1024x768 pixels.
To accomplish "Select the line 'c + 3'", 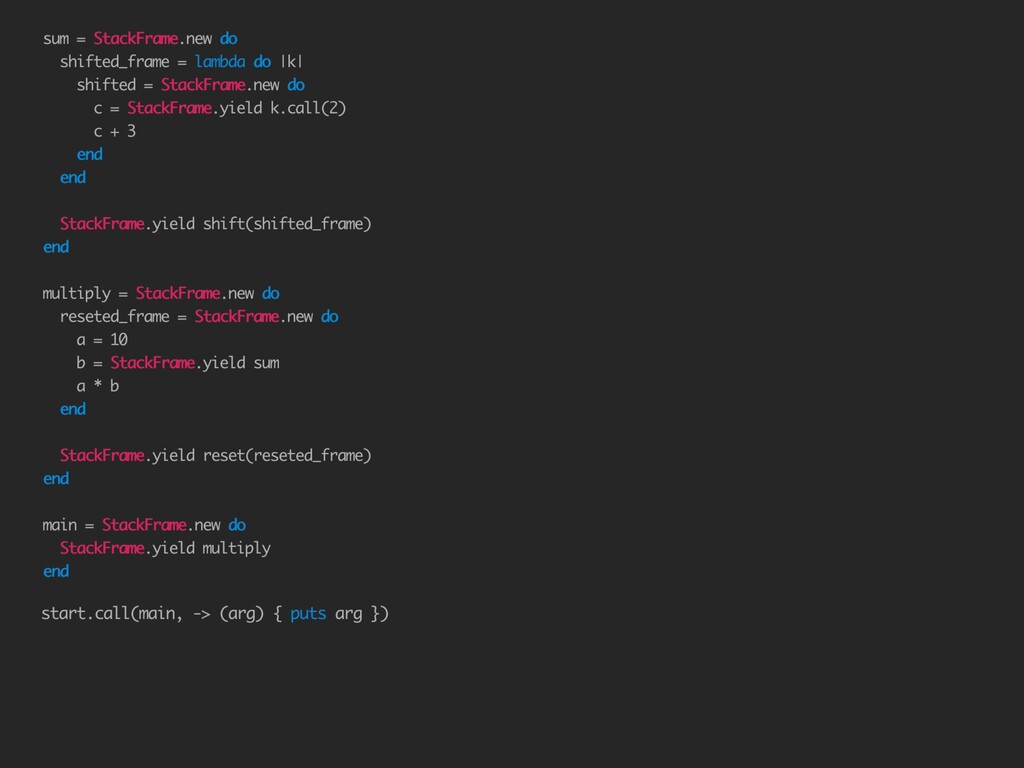I will point(115,131).
